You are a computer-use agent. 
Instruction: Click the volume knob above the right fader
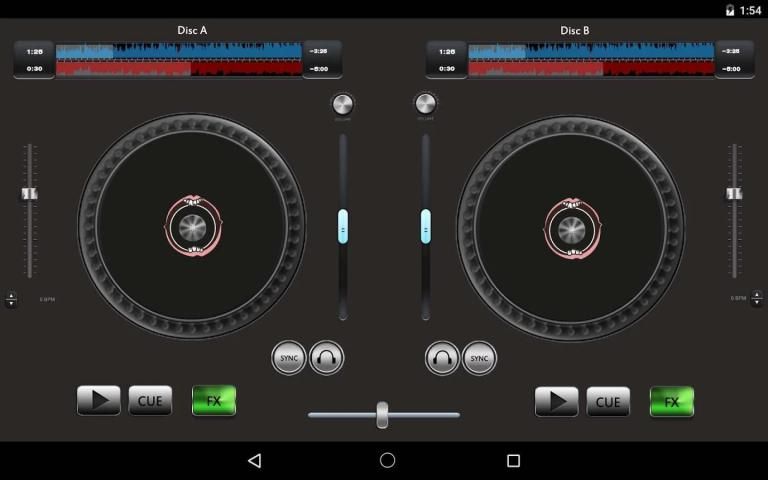[425, 104]
